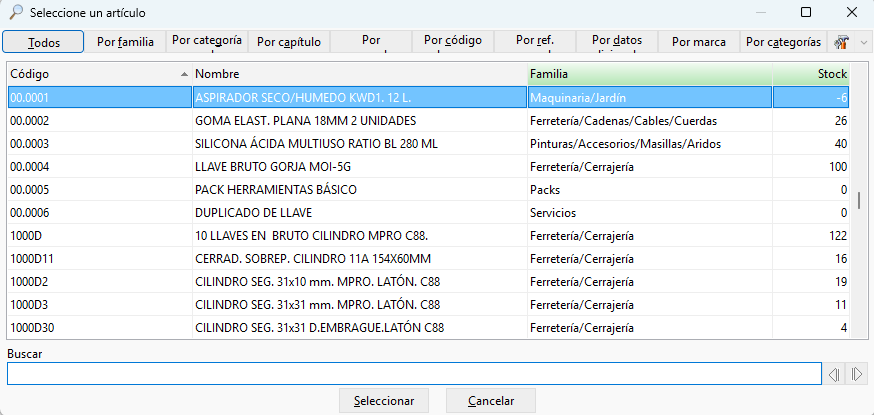Image resolution: width=874 pixels, height=415 pixels.
Task: Focus the Buscar search field
Action: tap(414, 374)
